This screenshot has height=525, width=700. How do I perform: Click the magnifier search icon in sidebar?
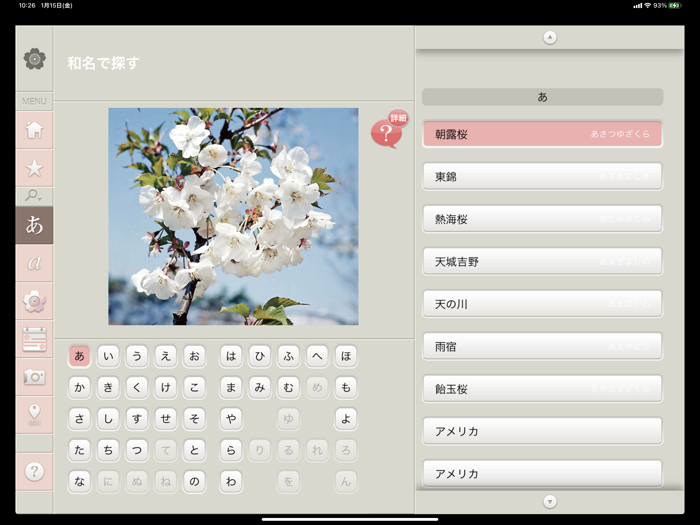pyautogui.click(x=33, y=196)
